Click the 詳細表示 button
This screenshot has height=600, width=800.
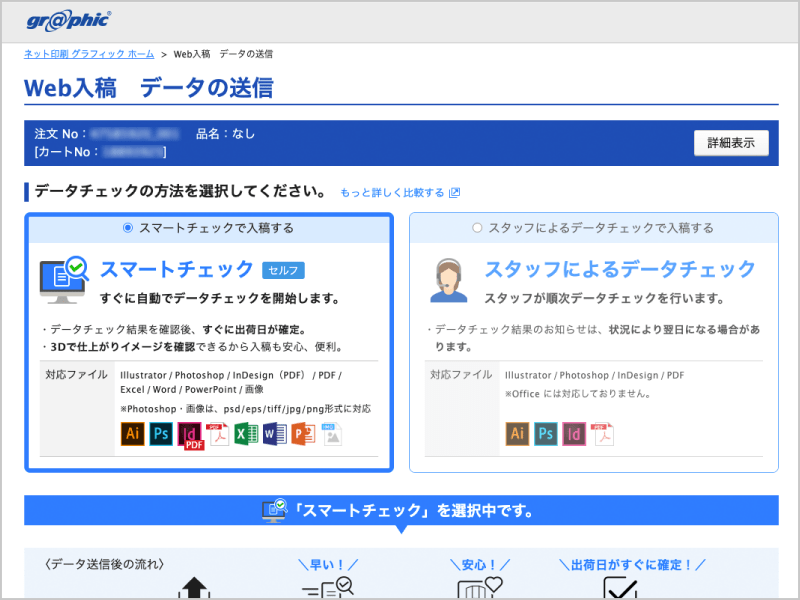tap(731, 142)
